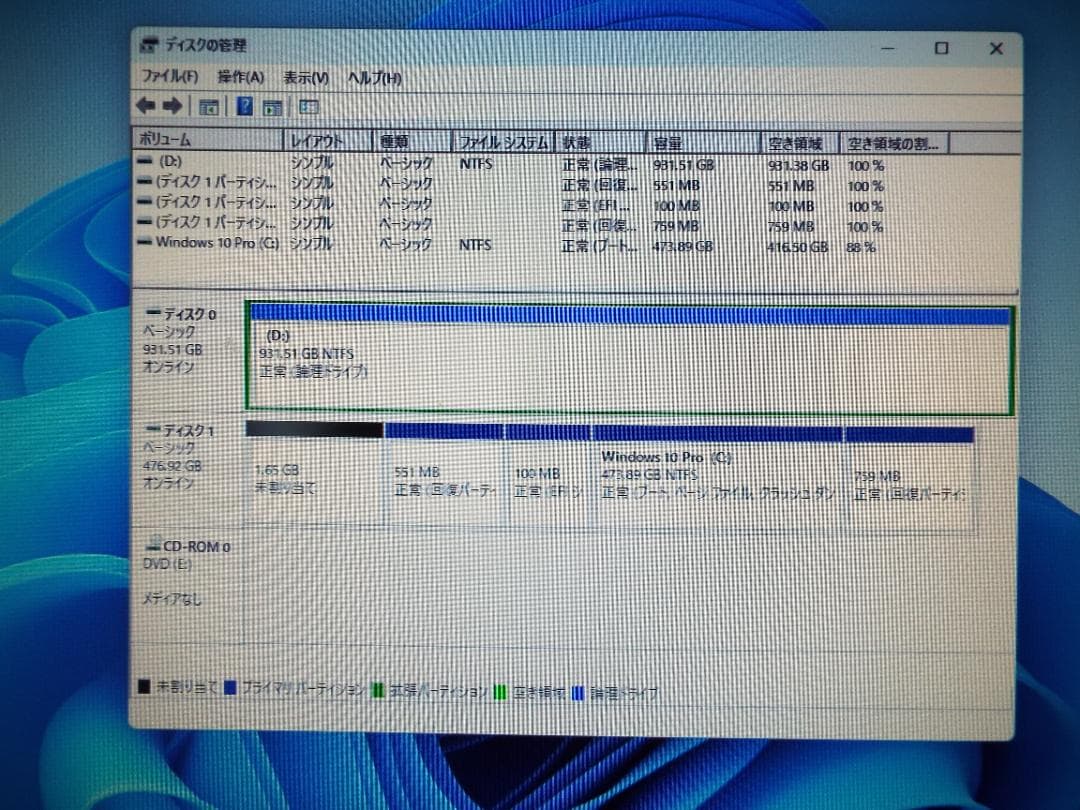The height and width of the screenshot is (810, 1080).
Task: Open the ファイル(F) menu
Action: [166, 76]
